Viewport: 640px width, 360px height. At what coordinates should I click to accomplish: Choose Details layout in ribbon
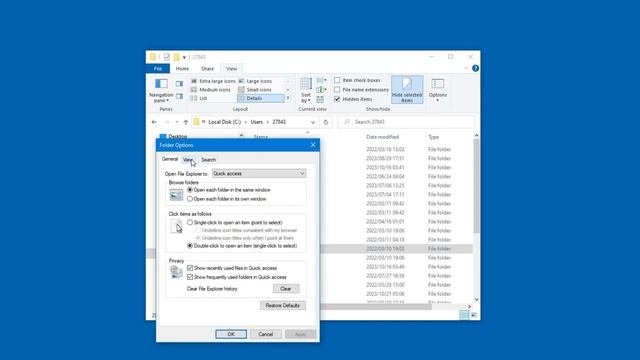260,98
